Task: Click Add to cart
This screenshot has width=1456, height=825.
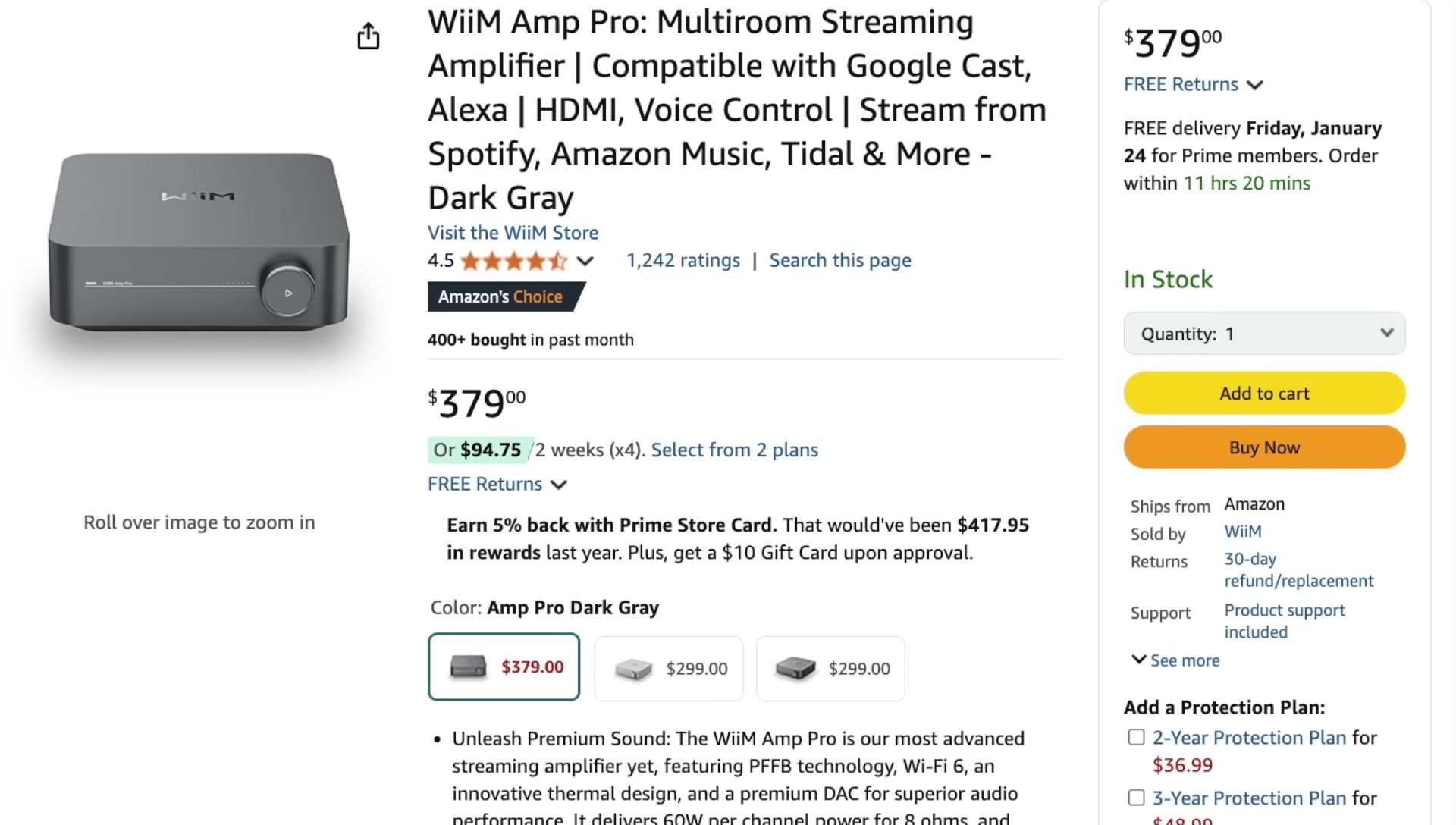Action: click(1263, 393)
